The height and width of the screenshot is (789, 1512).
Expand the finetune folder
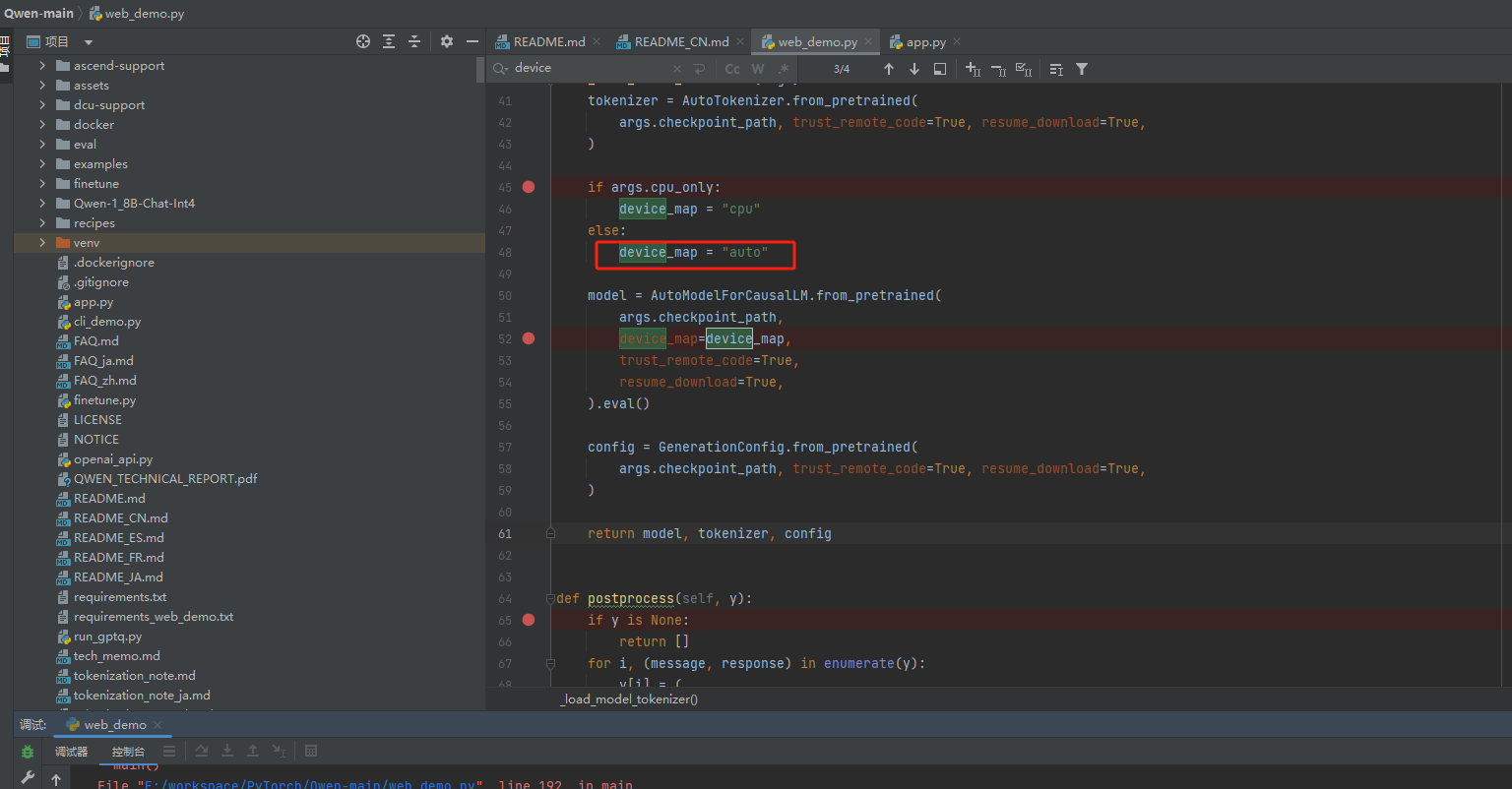pos(42,184)
